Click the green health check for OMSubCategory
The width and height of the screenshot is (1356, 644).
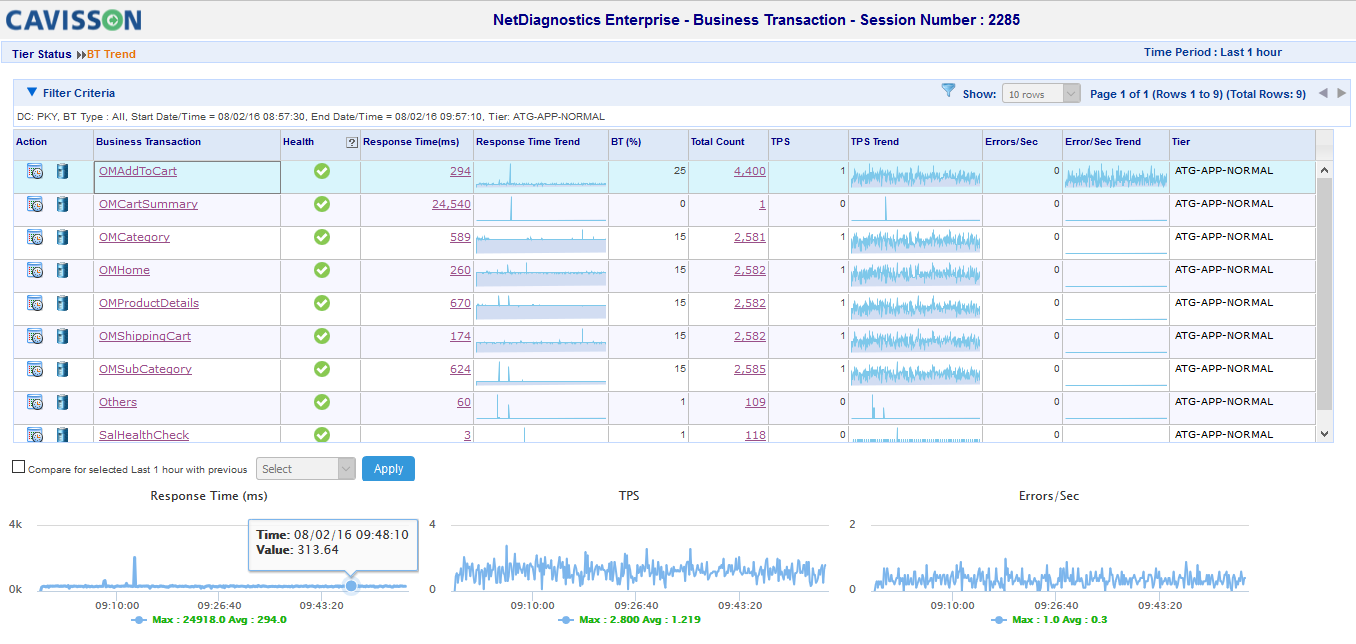tap(322, 369)
